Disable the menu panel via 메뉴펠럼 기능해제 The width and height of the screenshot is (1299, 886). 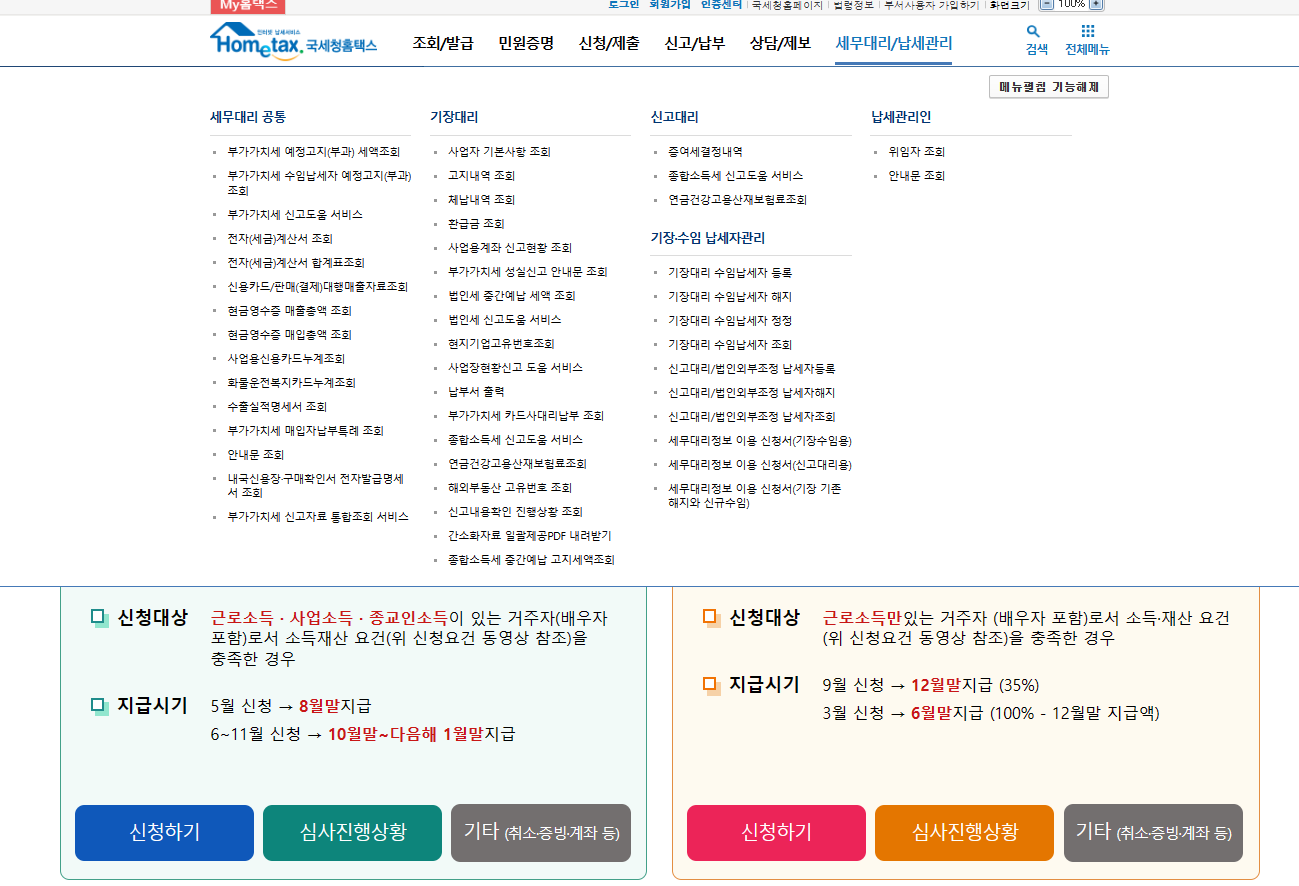pos(1048,86)
